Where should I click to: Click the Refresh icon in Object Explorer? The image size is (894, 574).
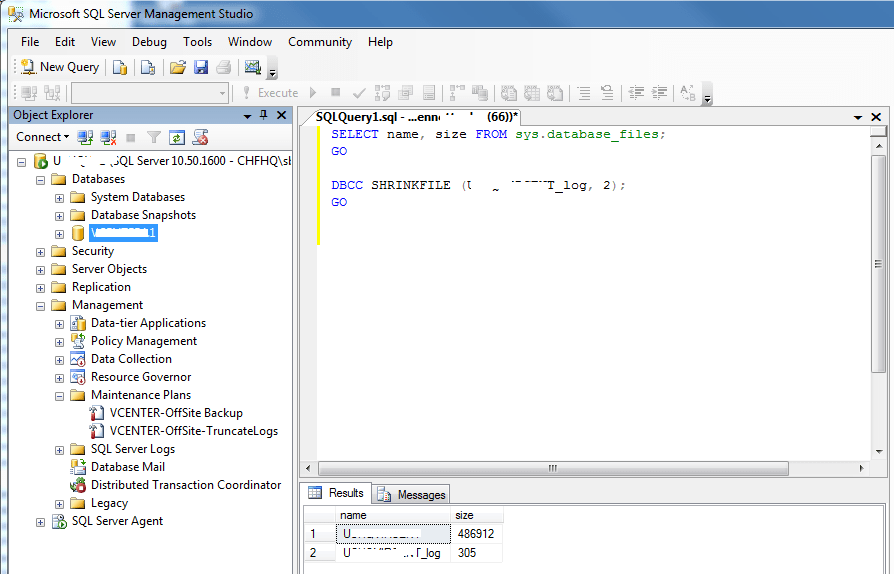click(x=177, y=137)
